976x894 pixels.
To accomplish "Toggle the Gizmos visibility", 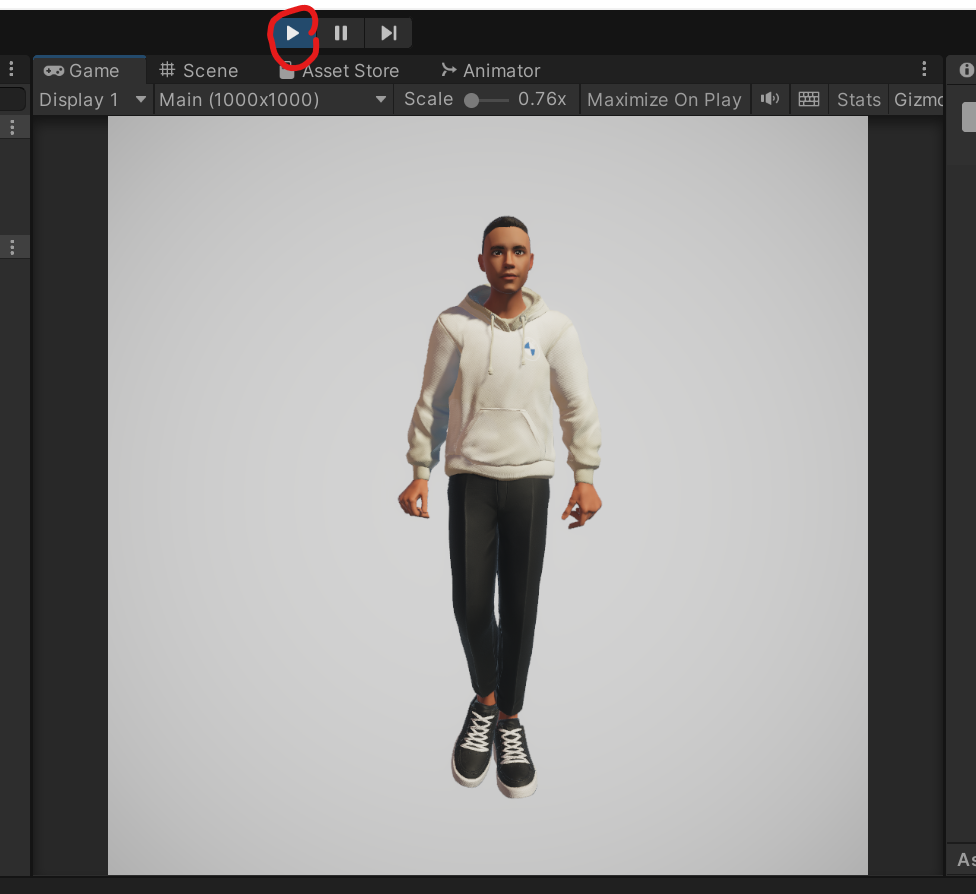I will [920, 99].
